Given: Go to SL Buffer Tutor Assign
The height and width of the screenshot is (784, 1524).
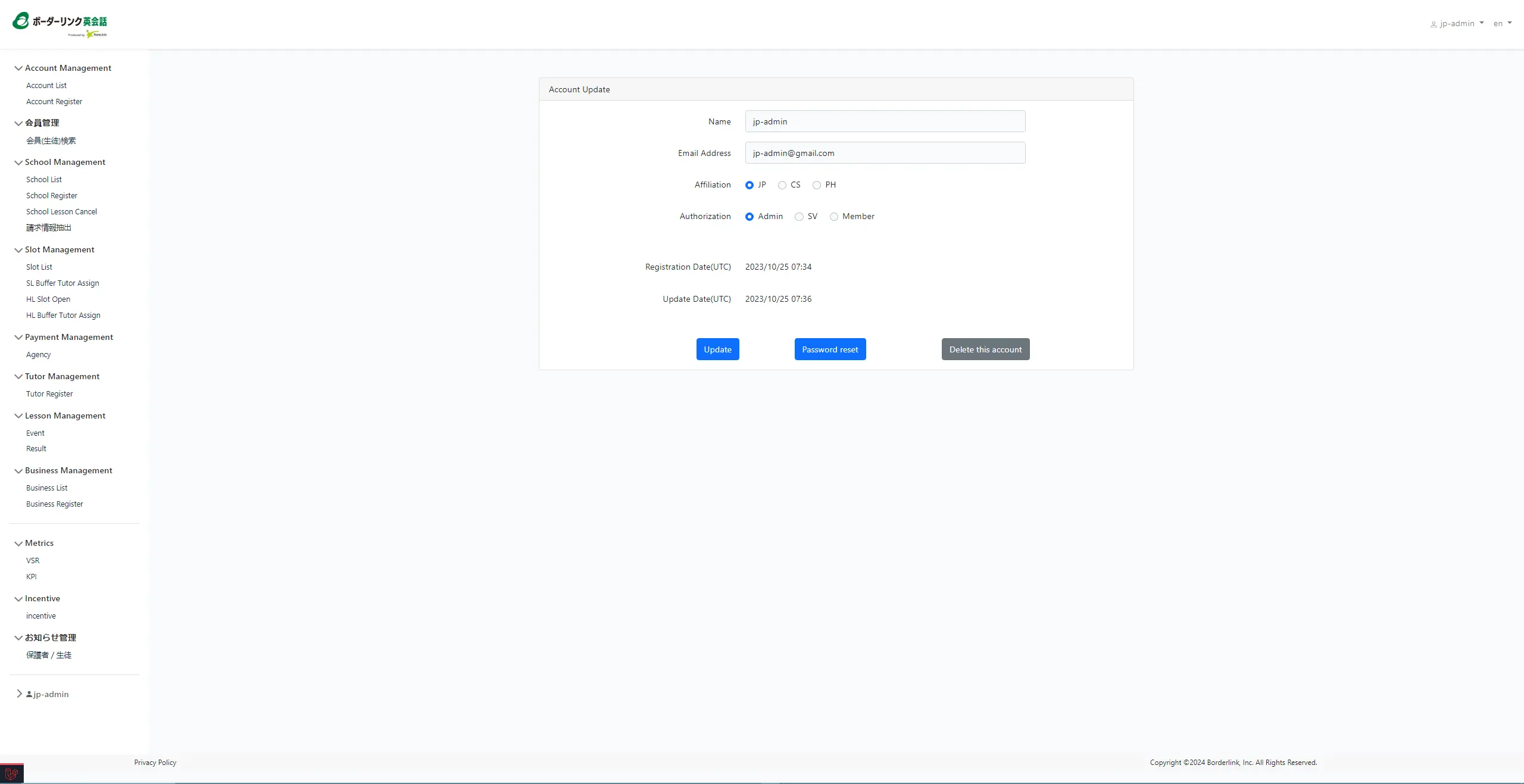Looking at the screenshot, I should (x=63, y=283).
